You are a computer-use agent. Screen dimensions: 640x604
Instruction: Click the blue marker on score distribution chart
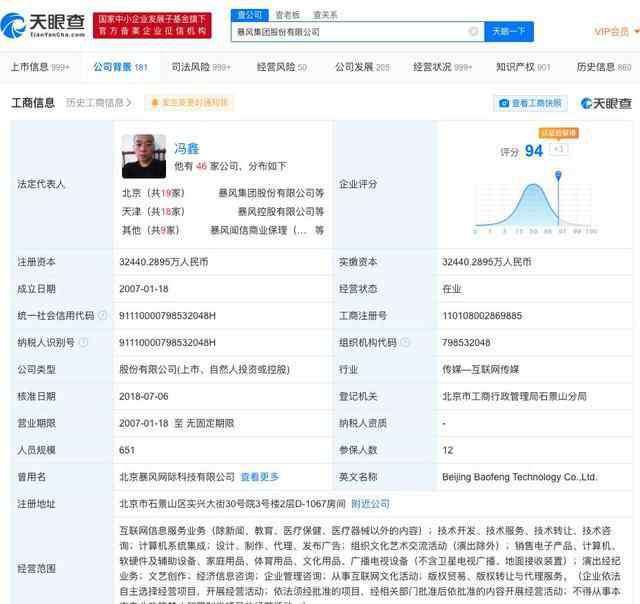tap(558, 176)
